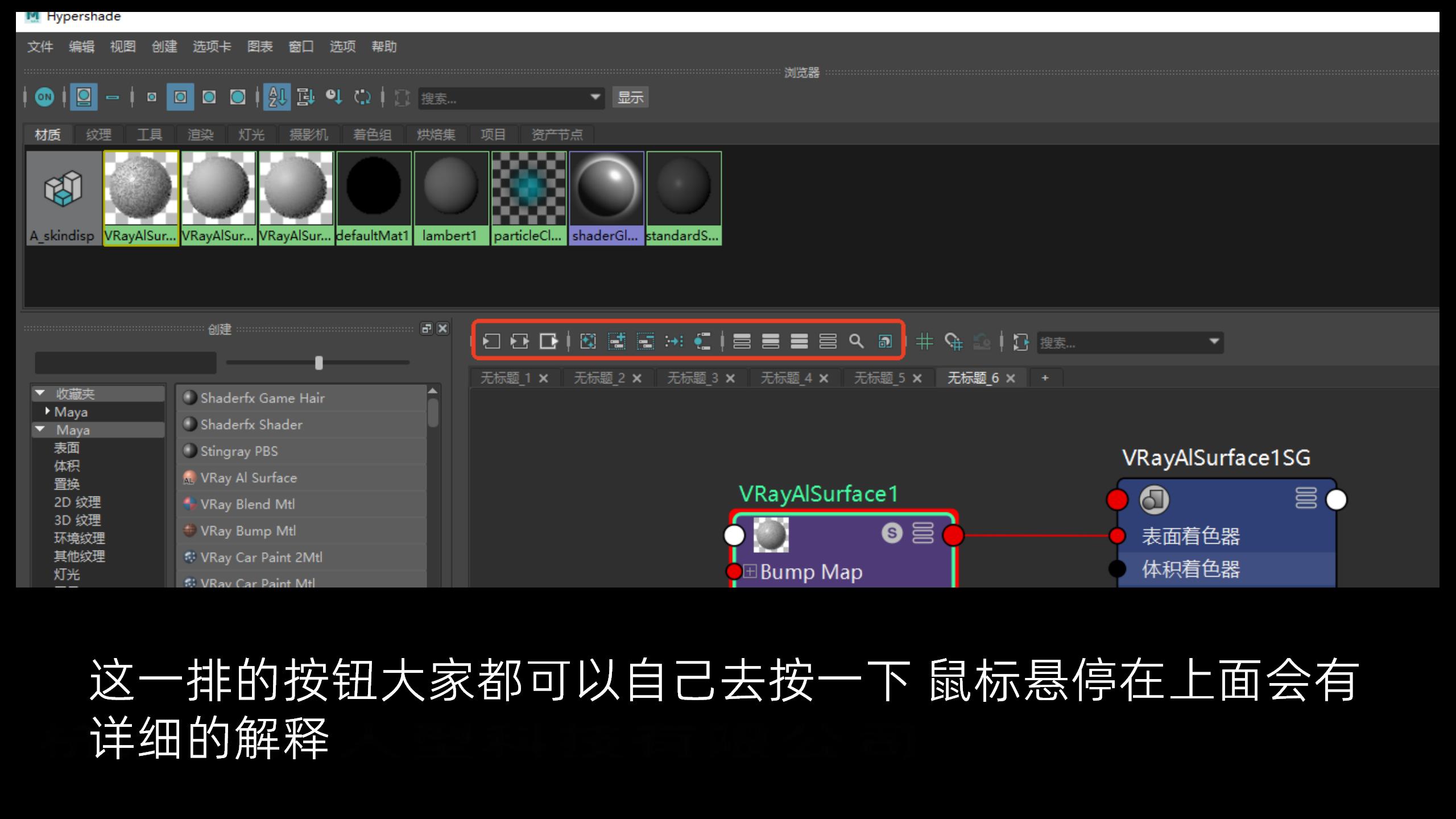Open the browser search dropdown arrow

click(595, 97)
